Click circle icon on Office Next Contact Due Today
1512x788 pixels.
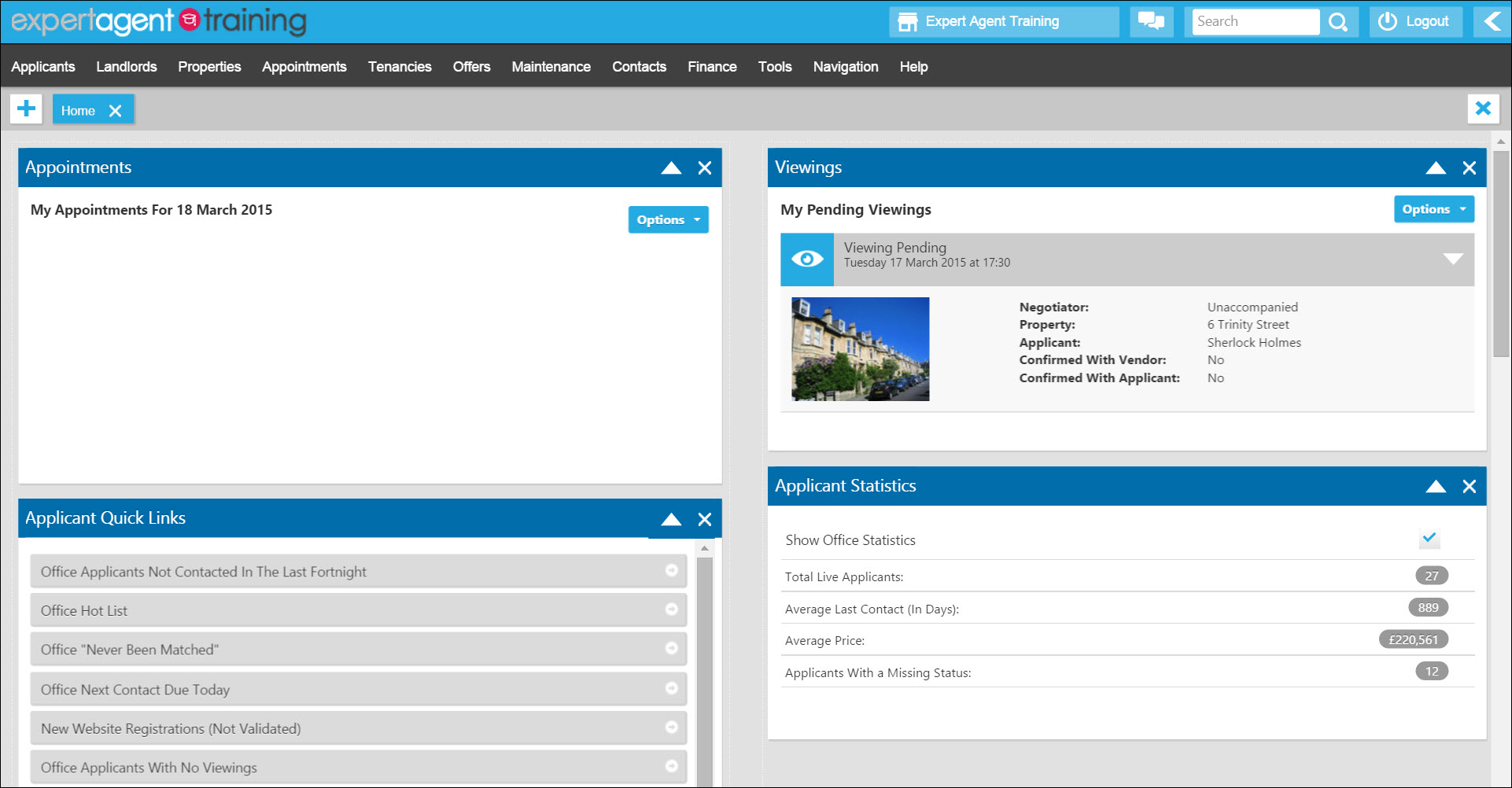[x=671, y=688]
